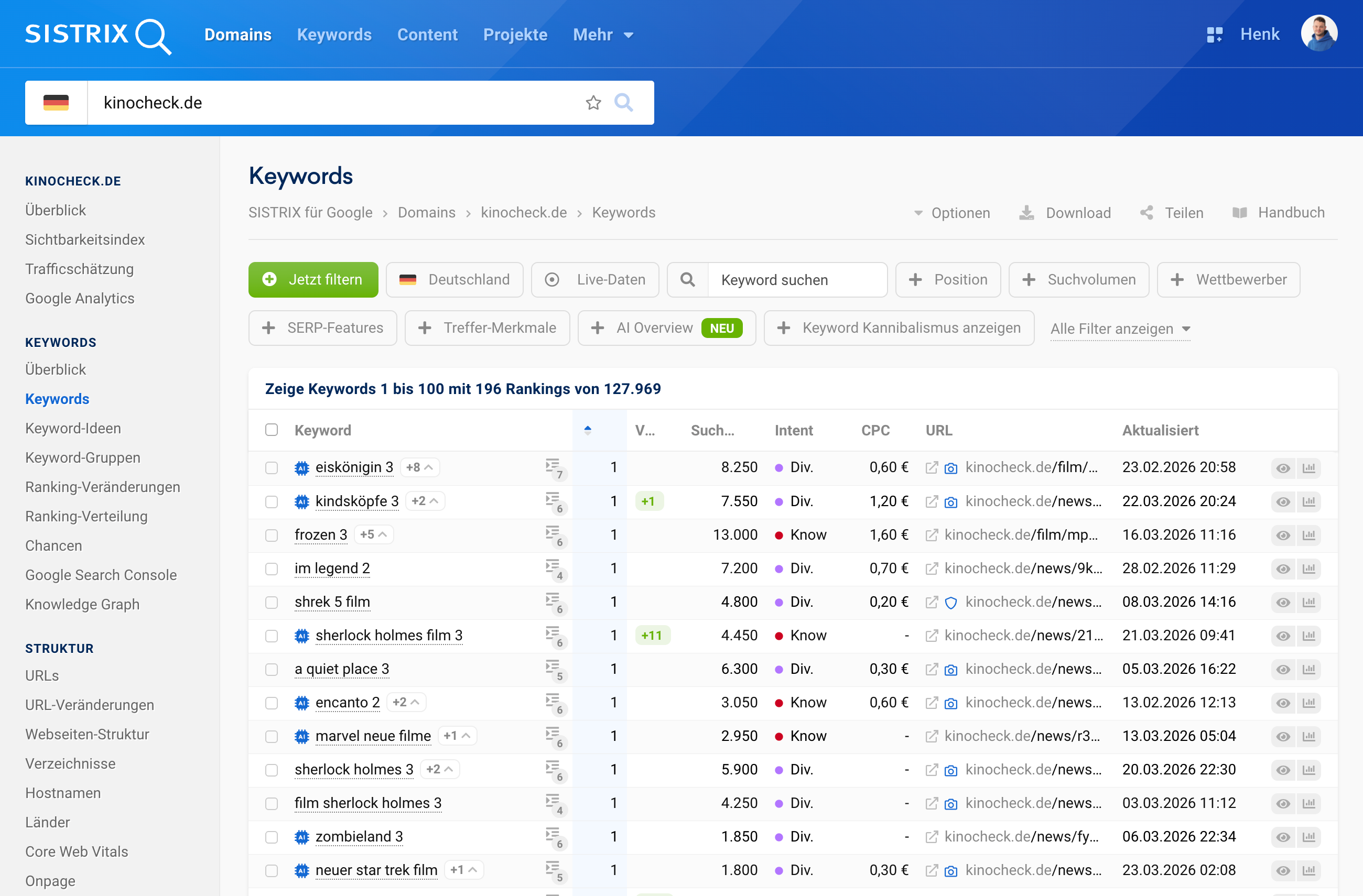Click shield icon in shrek 5 film row

click(x=950, y=602)
